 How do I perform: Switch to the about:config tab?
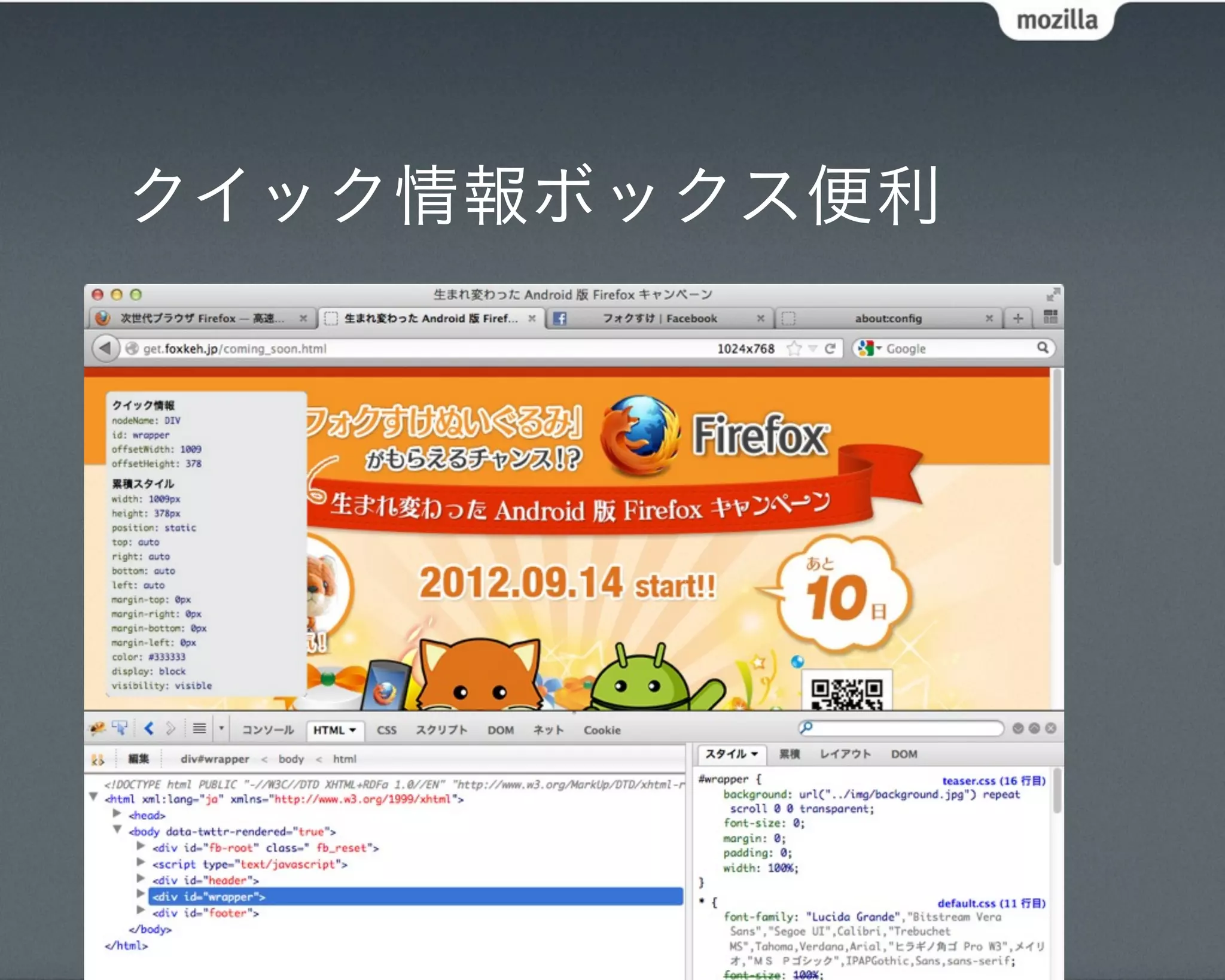tap(888, 318)
